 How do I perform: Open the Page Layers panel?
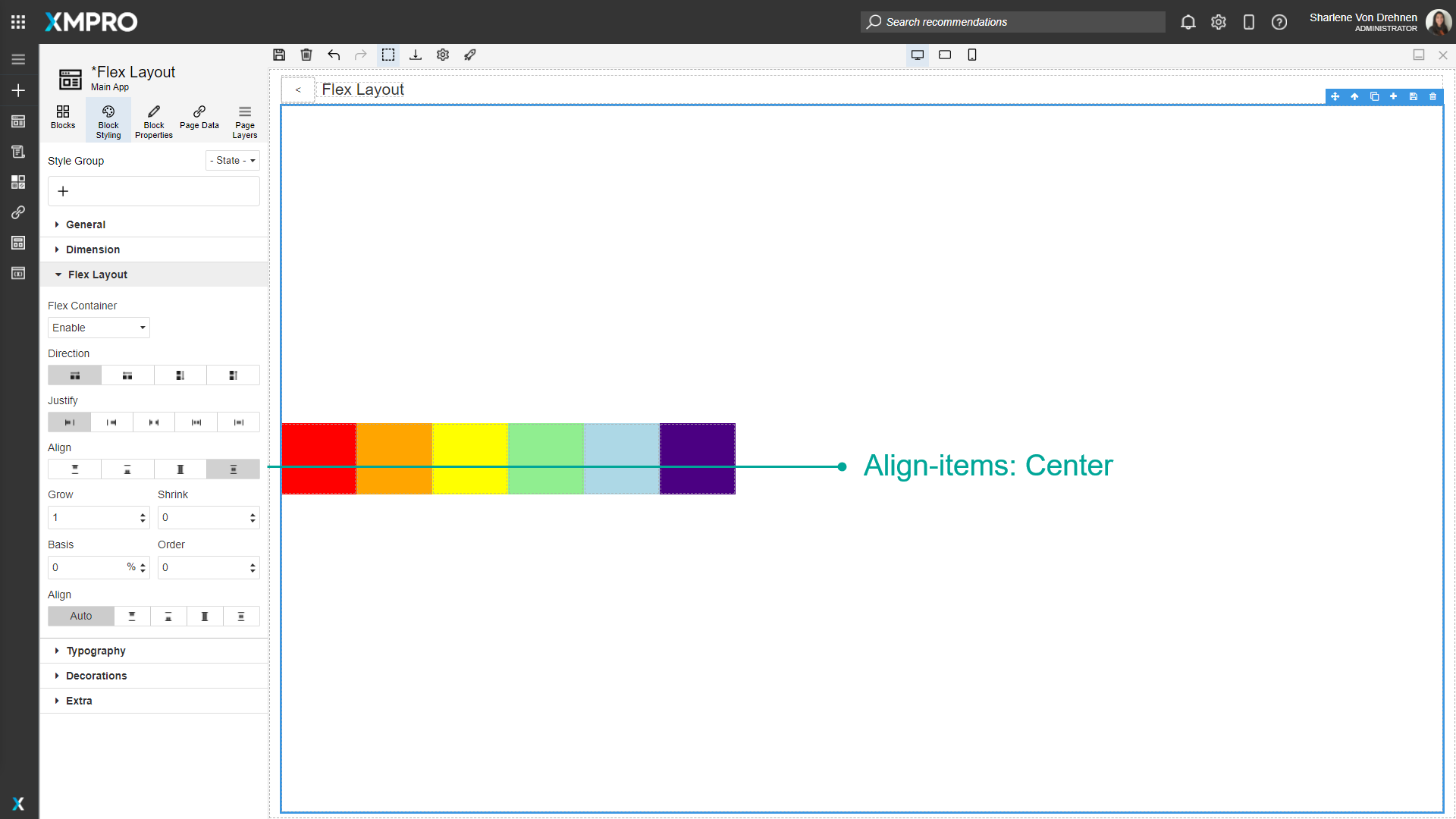point(244,119)
